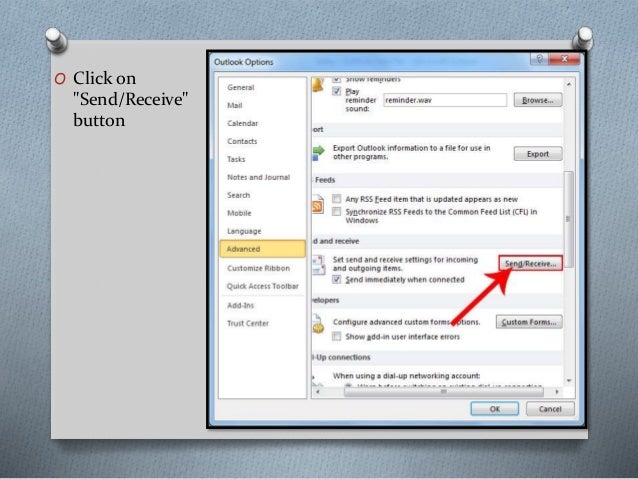Click the green Export arrow icon
This screenshot has height=479, width=638.
[318, 153]
